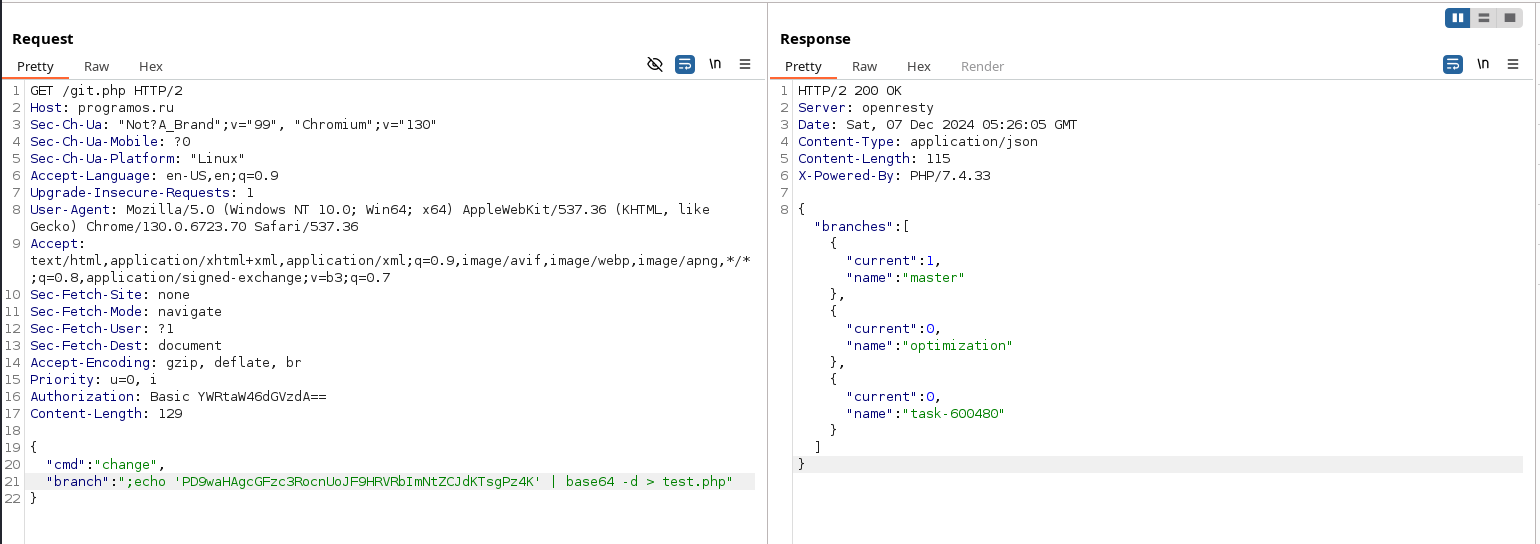Click the Server: openresty header
The image size is (1540, 544).
click(x=867, y=107)
